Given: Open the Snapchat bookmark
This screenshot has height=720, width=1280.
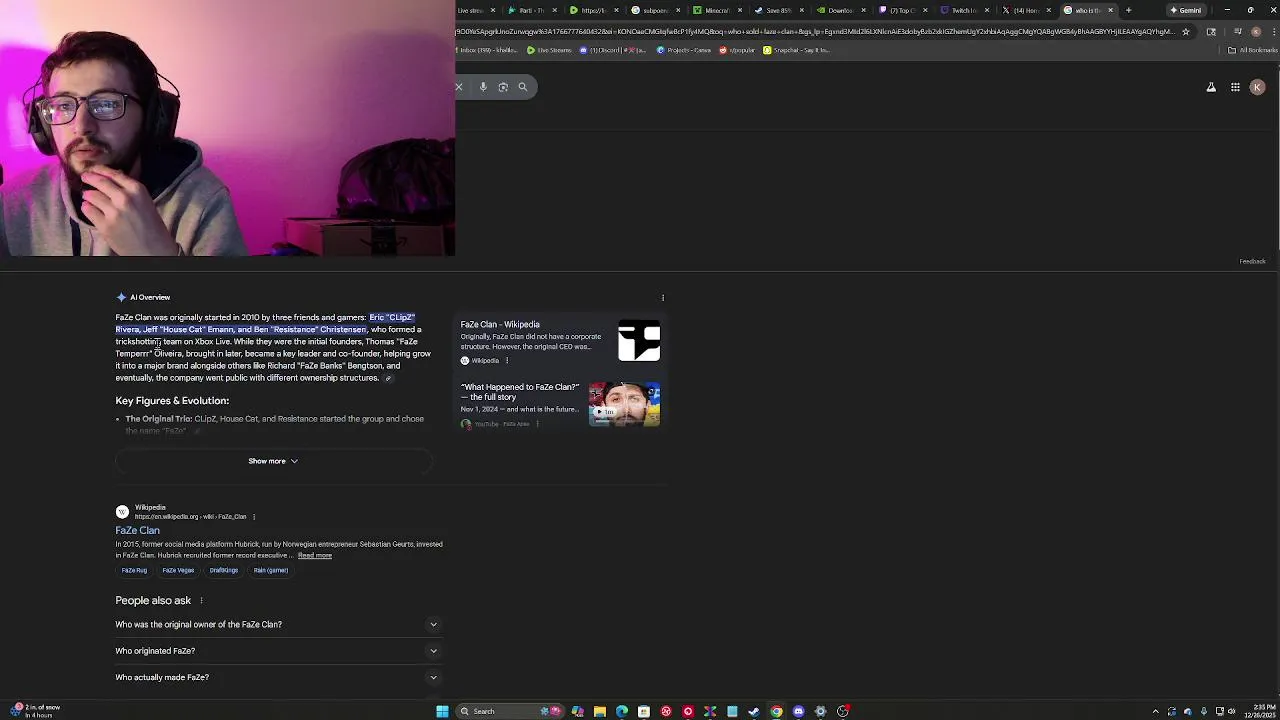Looking at the screenshot, I should (x=796, y=50).
